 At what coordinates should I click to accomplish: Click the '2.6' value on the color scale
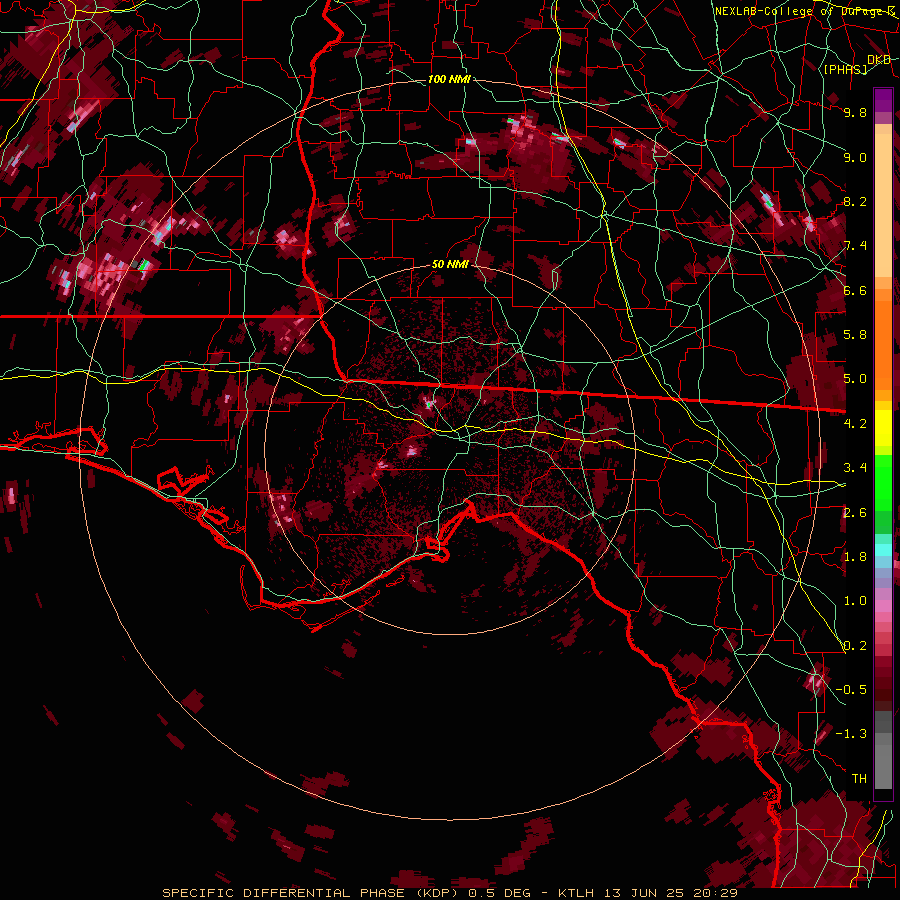click(x=855, y=513)
